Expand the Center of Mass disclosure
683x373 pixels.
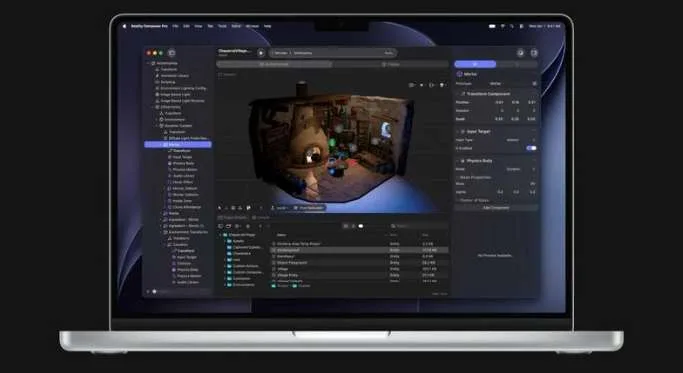click(x=457, y=200)
